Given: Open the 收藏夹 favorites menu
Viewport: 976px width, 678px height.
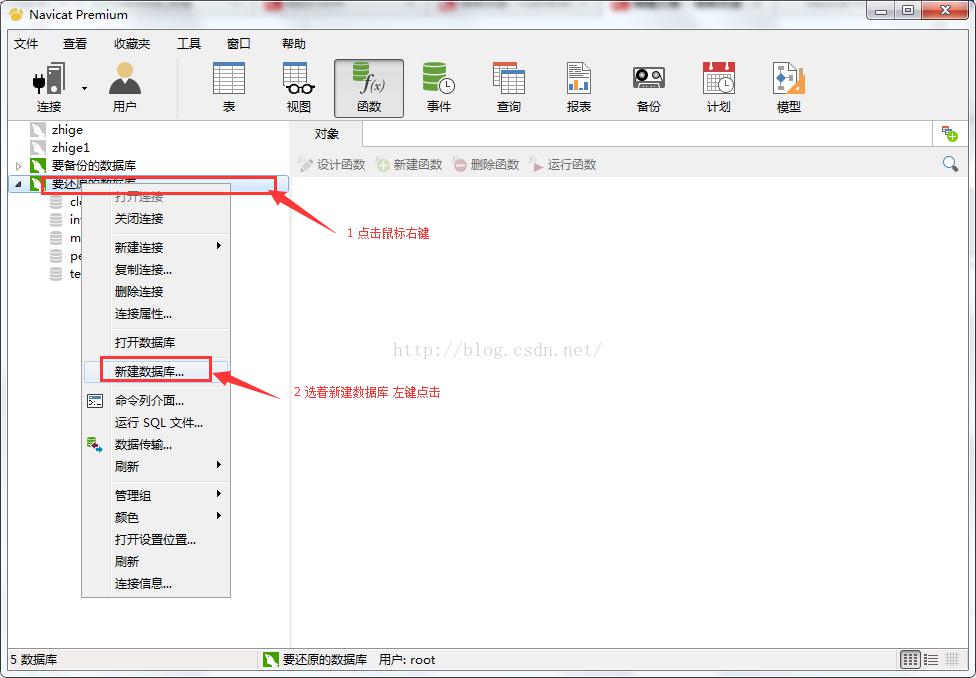Looking at the screenshot, I should click(x=132, y=44).
